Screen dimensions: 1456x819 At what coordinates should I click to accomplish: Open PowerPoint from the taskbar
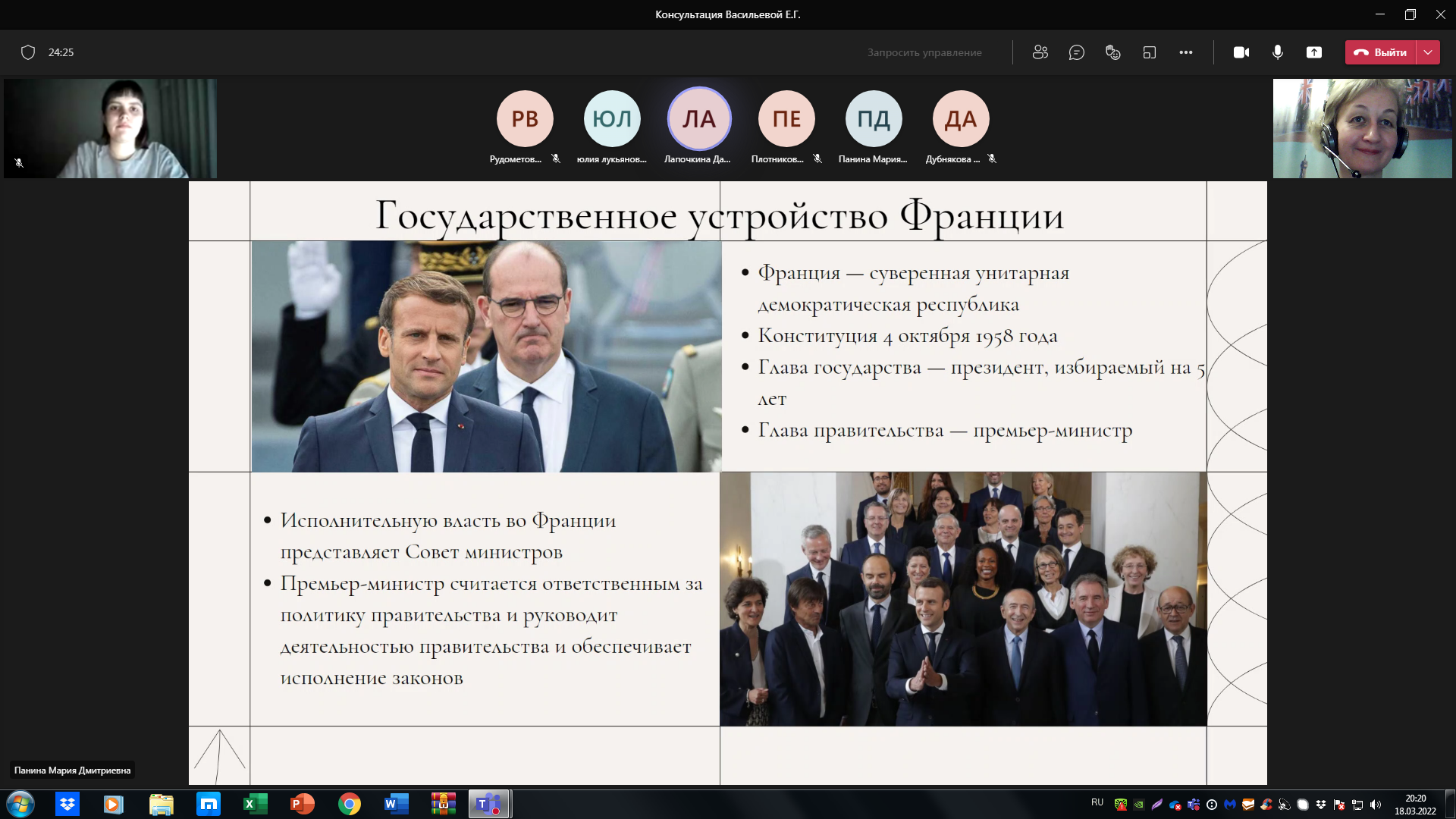click(303, 804)
